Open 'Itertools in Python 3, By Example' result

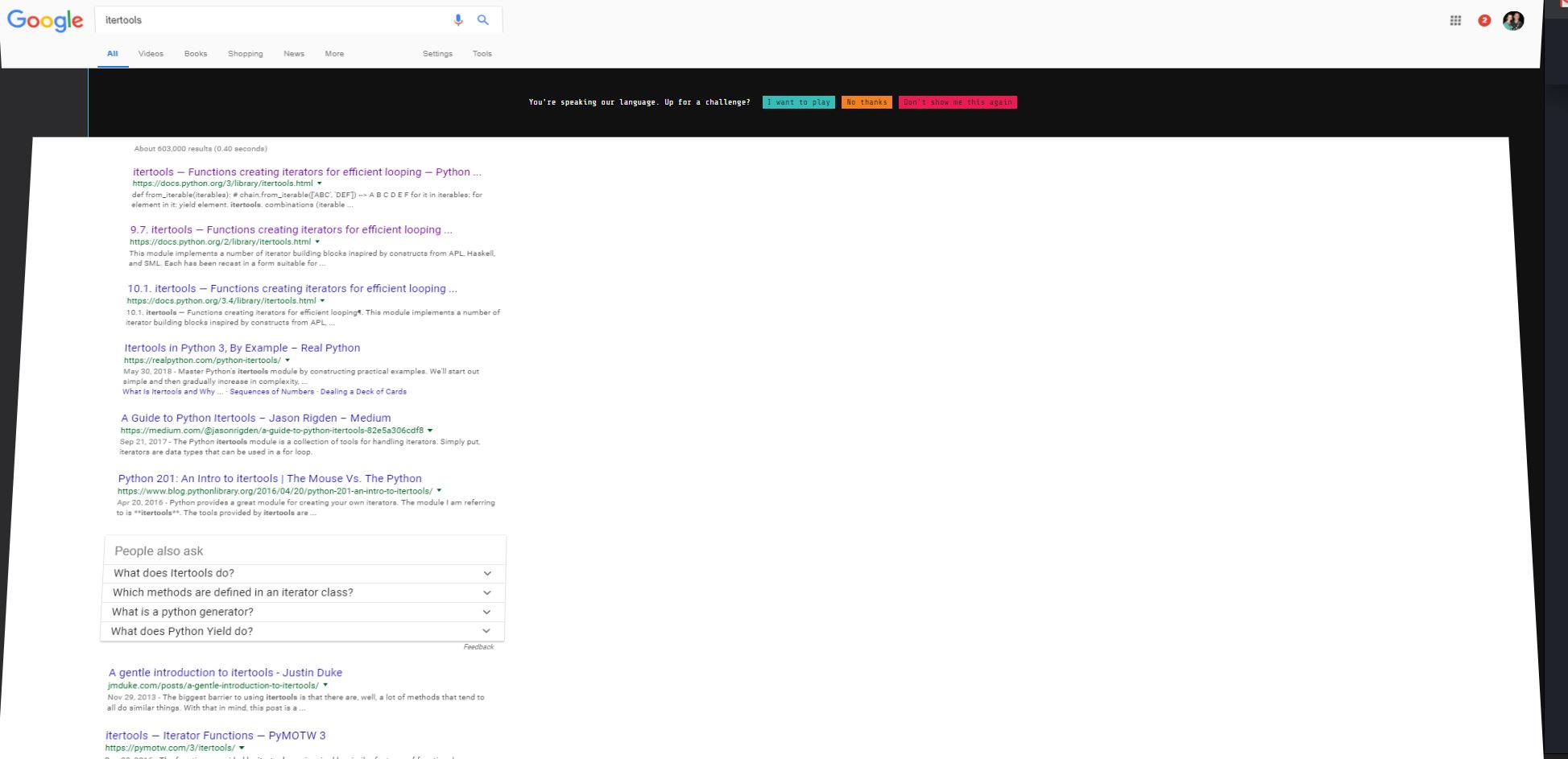click(242, 348)
